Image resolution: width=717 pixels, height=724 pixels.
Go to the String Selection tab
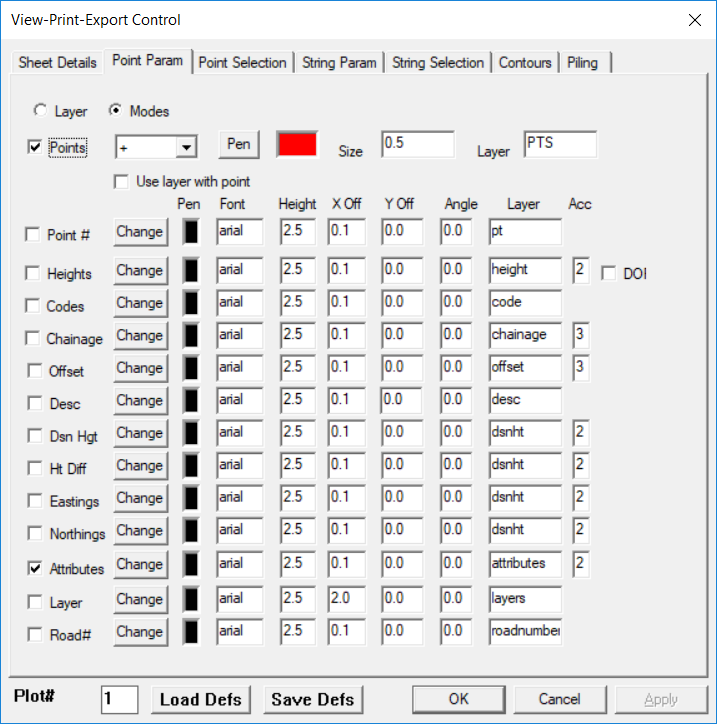coord(438,62)
